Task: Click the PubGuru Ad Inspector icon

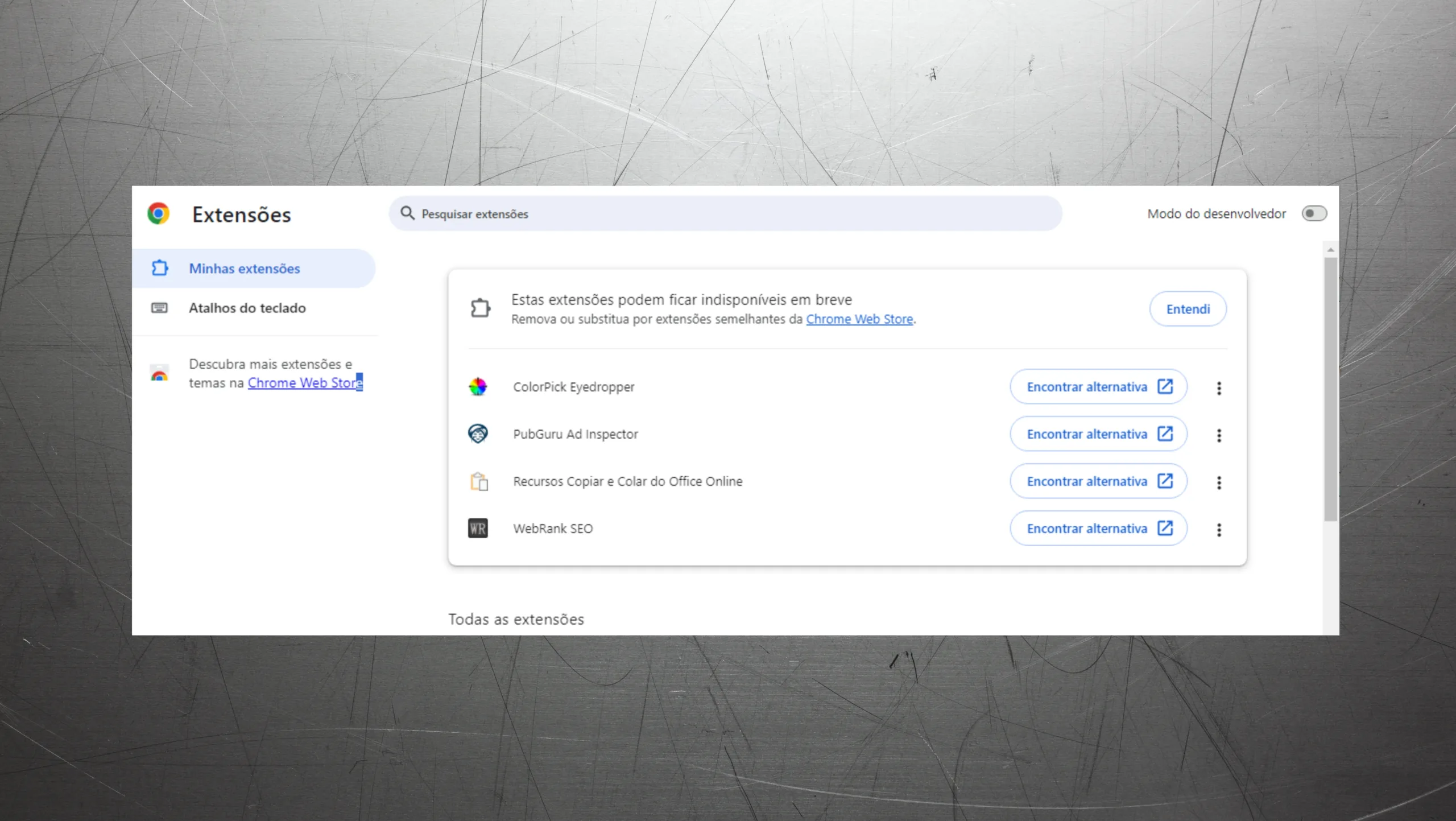Action: (478, 434)
